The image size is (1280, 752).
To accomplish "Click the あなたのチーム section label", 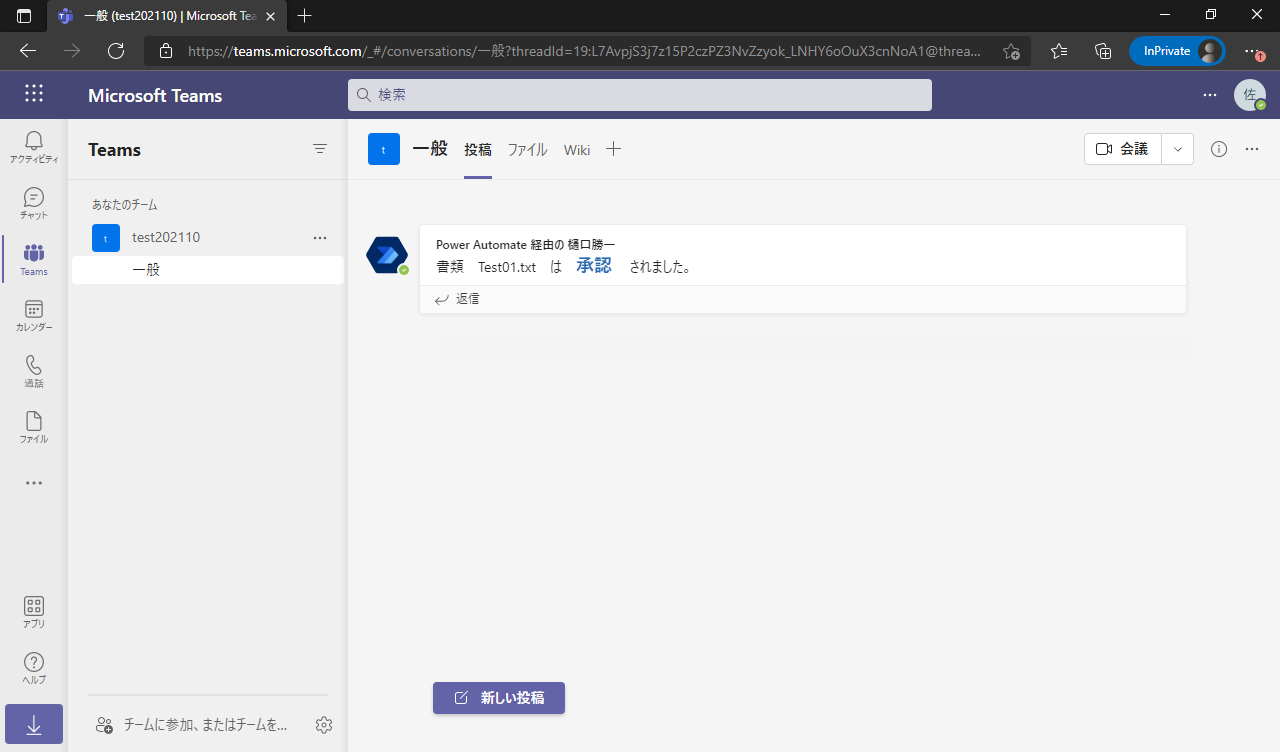I will pos(125,204).
